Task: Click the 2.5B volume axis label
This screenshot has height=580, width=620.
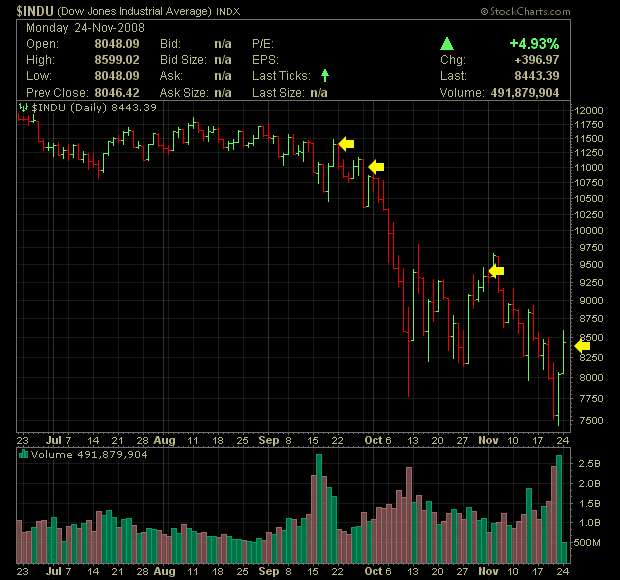Action: click(590, 463)
